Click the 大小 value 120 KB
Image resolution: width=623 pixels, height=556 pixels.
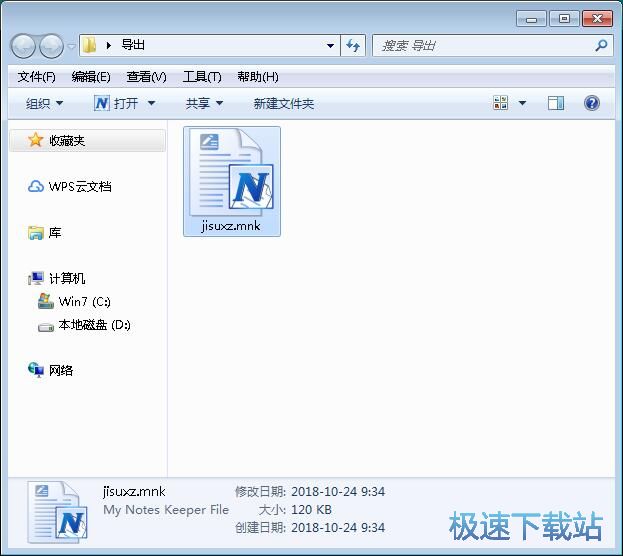[312, 510]
